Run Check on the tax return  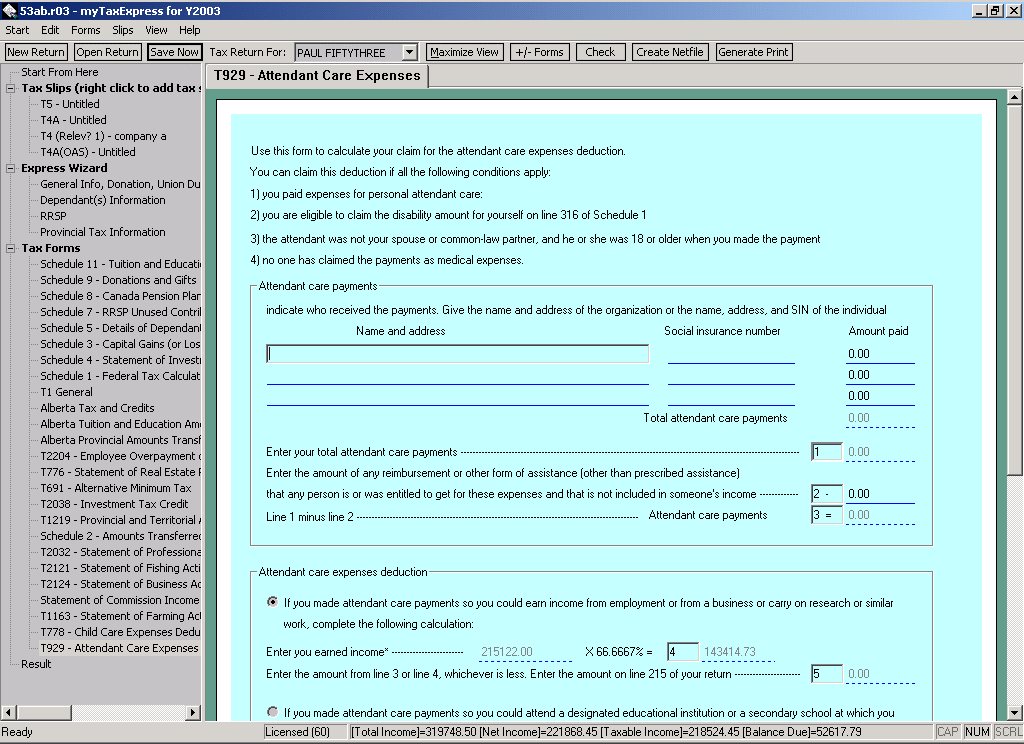pos(600,52)
